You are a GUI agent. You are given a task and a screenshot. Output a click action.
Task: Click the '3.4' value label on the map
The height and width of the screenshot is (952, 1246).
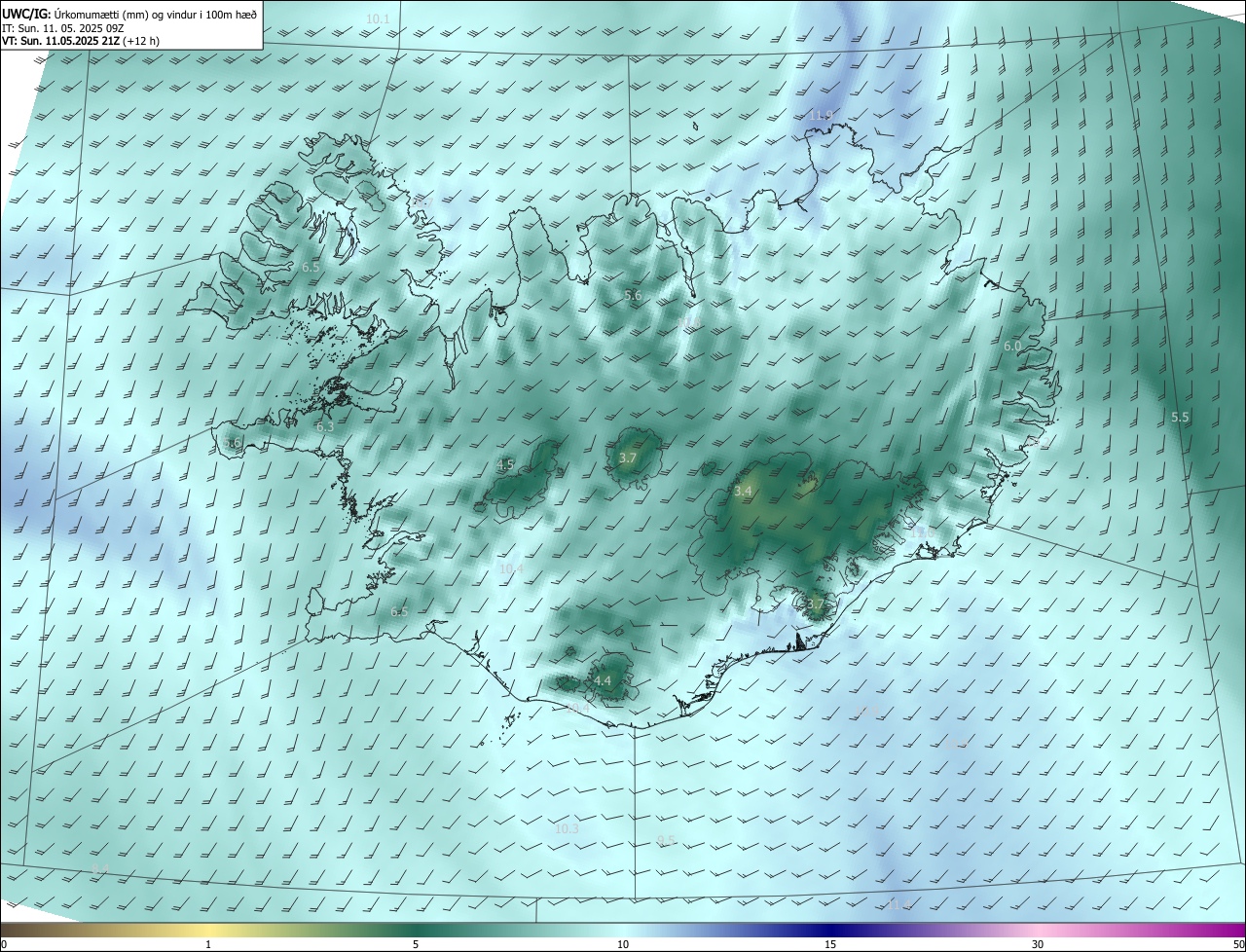click(x=743, y=492)
